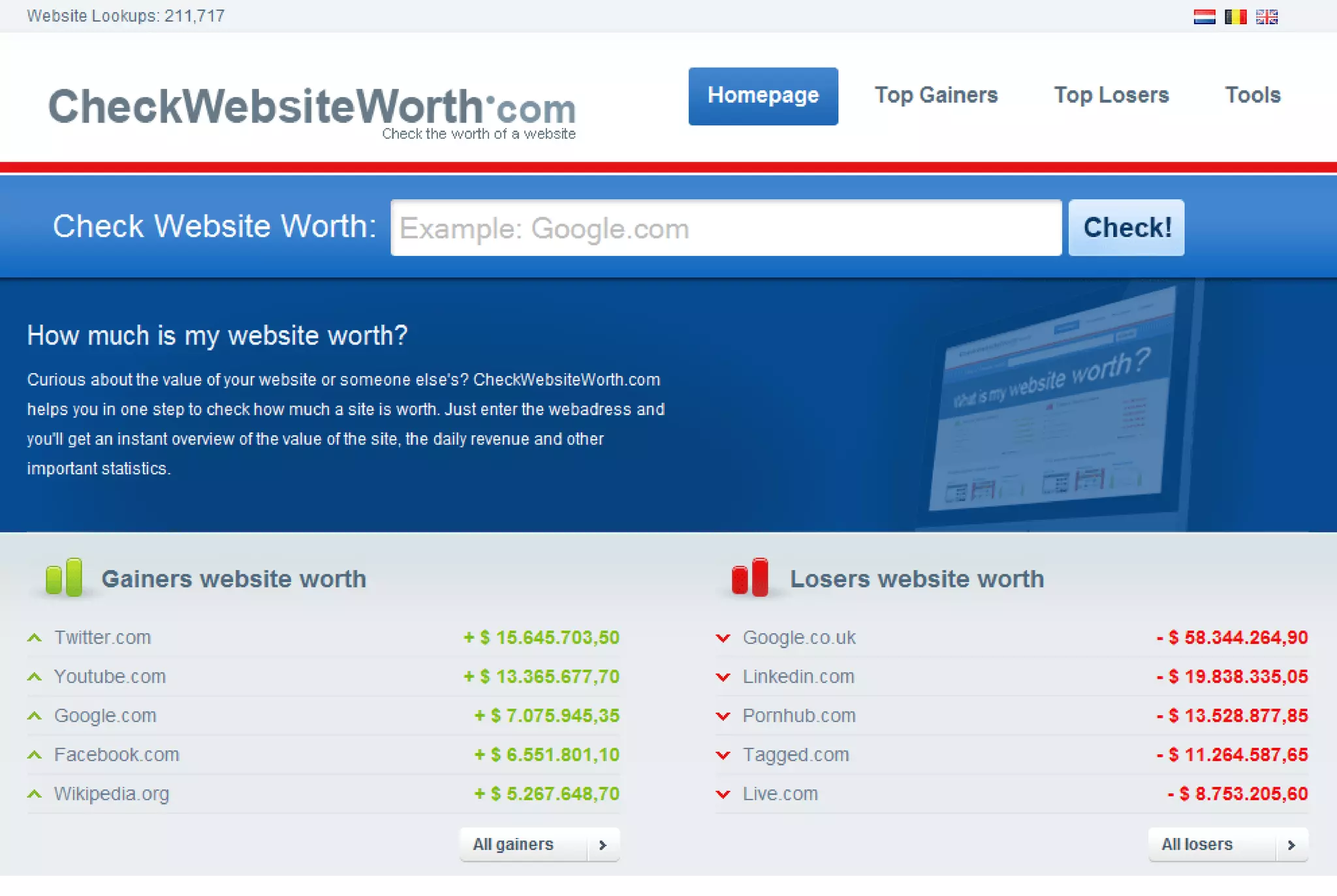Click the arrow on All losers button
1337x896 pixels.
[x=1291, y=845]
